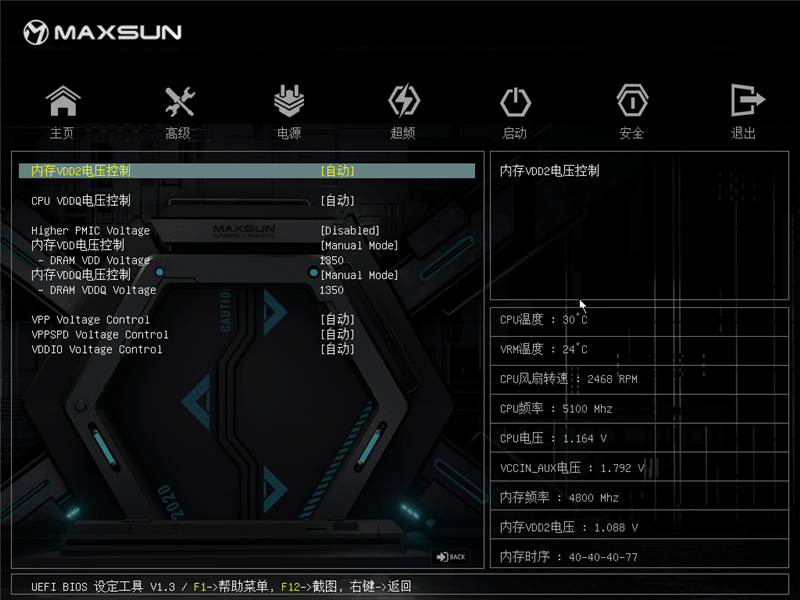
Task: Open 内存VDD2电压控制 自动 value dropdown
Action: coord(337,171)
